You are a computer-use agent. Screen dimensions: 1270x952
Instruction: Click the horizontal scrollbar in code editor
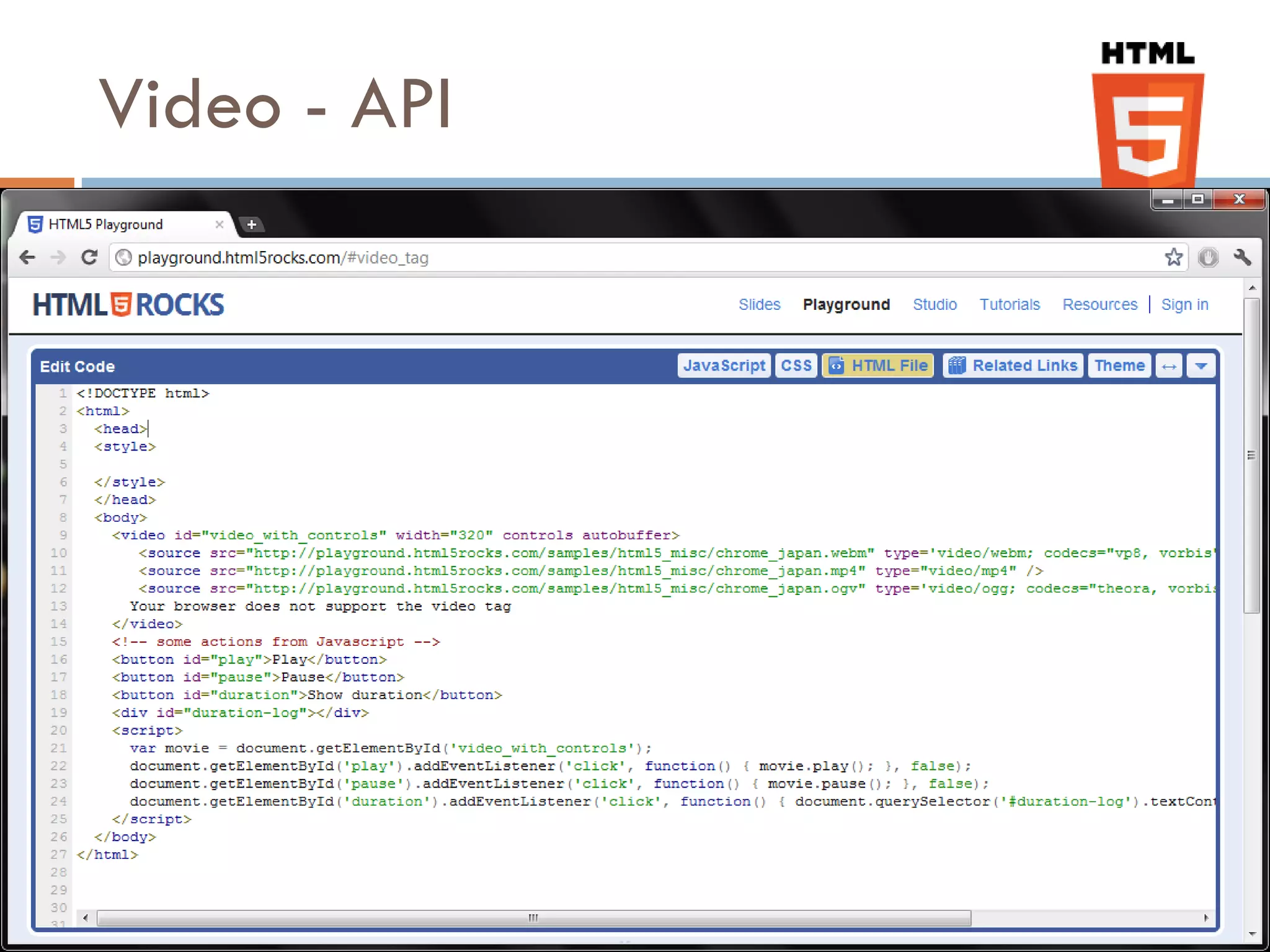(x=533, y=918)
